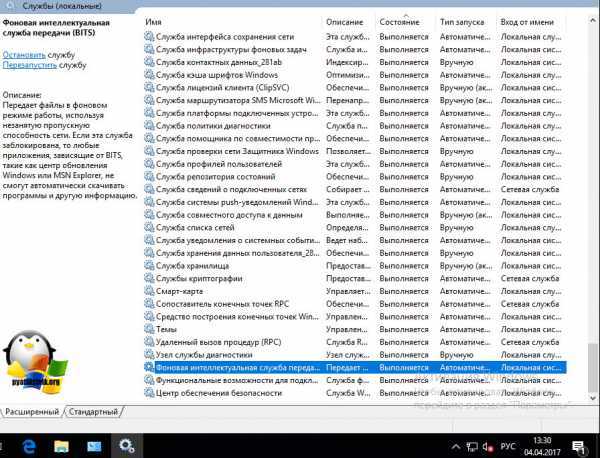Switch to the Расширенный tab
The width and height of the screenshot is (600, 458).
(x=32, y=412)
